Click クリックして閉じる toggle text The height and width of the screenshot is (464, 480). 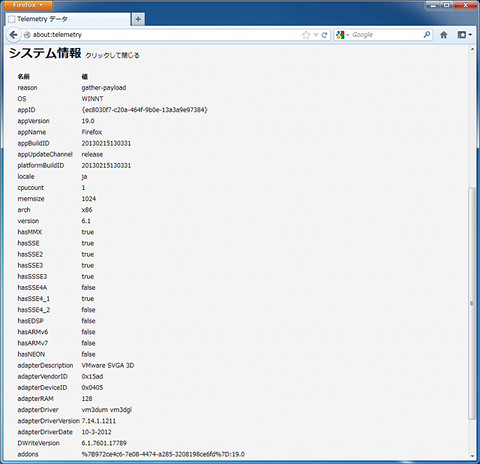pyautogui.click(x=112, y=55)
